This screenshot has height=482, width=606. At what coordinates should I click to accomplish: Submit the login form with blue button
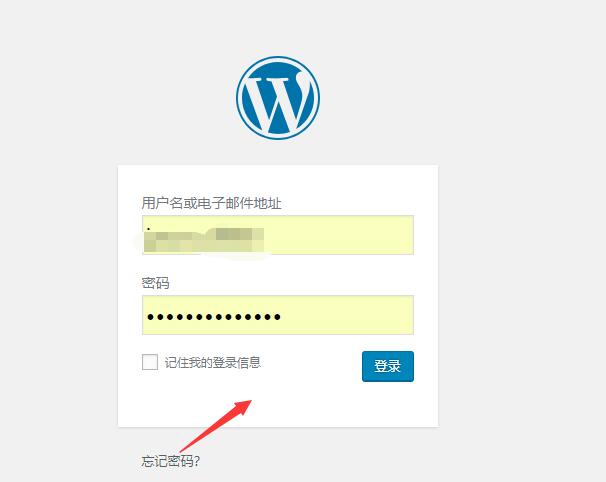pyautogui.click(x=388, y=366)
